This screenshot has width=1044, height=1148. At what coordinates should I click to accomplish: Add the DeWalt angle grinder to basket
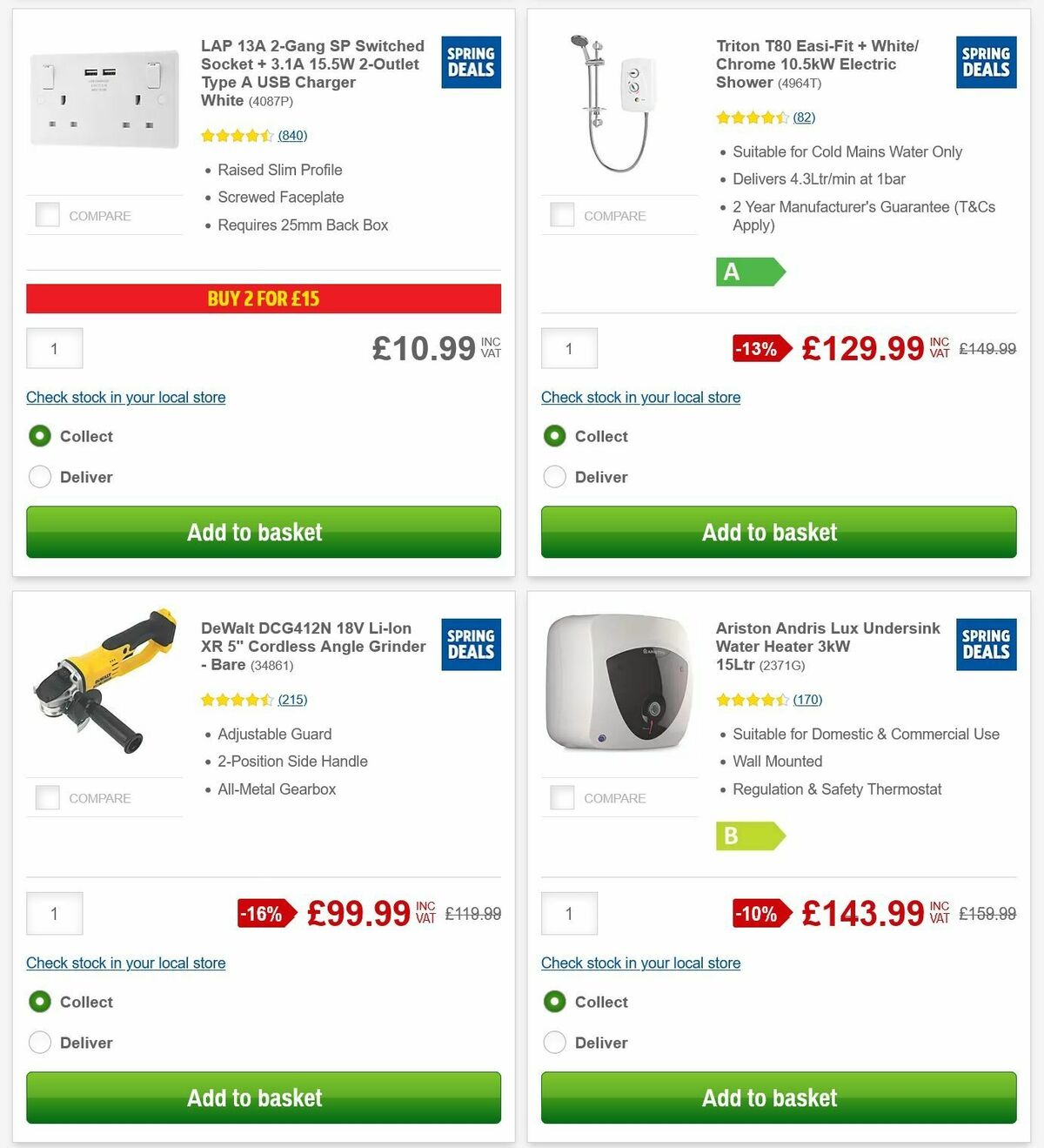(255, 1098)
